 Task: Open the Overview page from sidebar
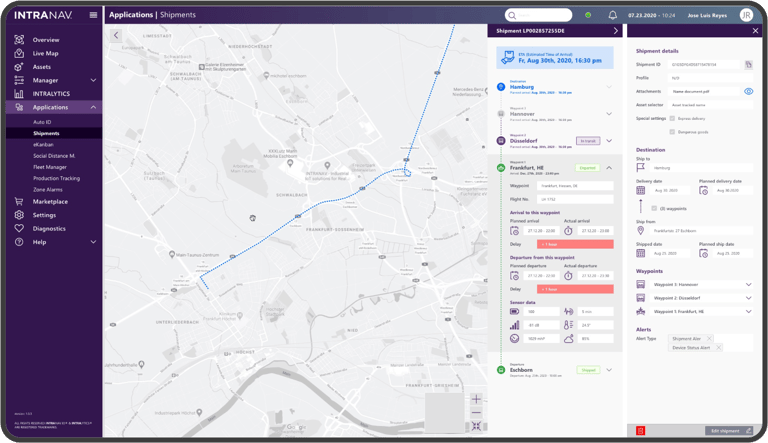coord(46,40)
